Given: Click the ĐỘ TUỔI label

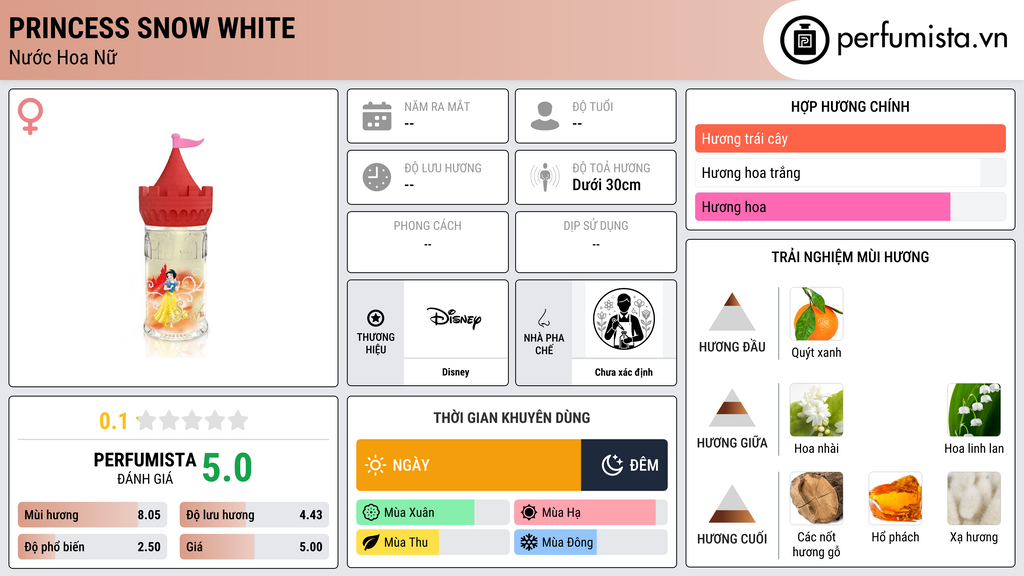Looking at the screenshot, I should pyautogui.click(x=592, y=106).
